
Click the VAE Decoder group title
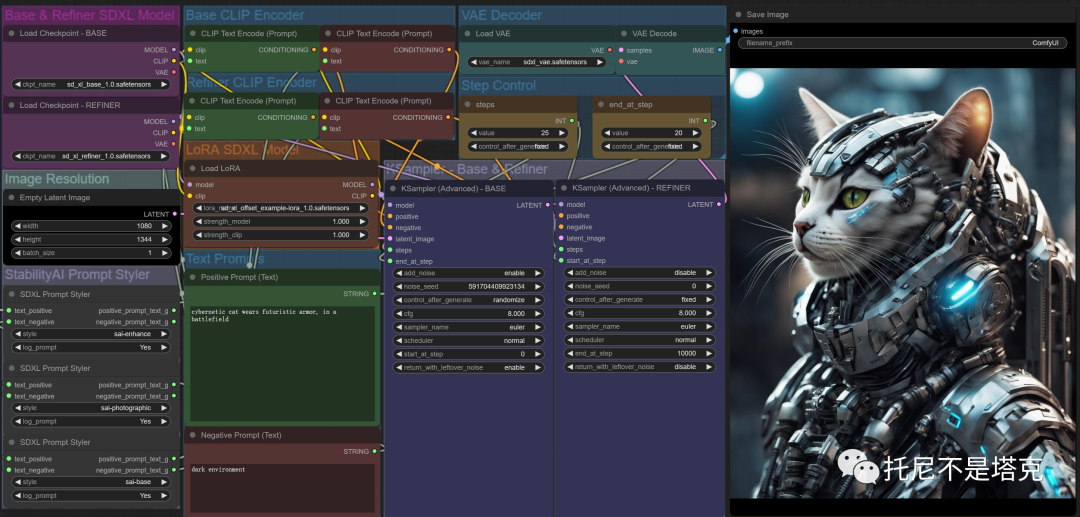(x=501, y=15)
